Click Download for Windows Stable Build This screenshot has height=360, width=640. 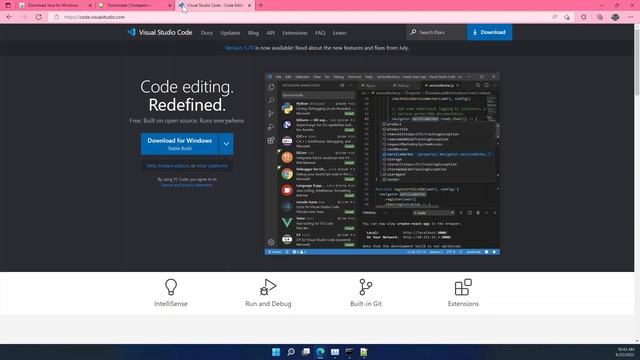(x=180, y=144)
